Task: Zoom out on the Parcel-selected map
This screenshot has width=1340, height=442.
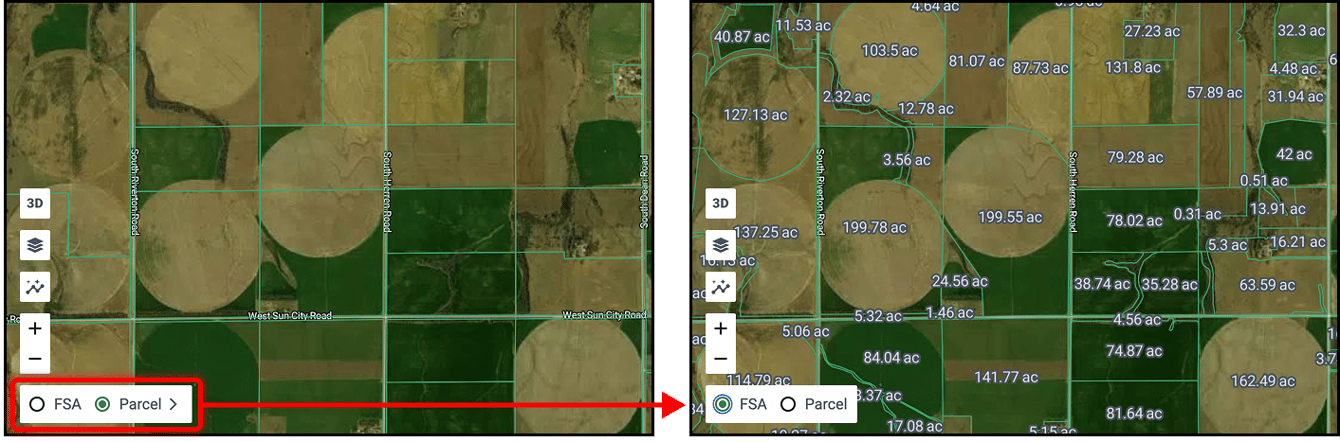Action: point(35,358)
